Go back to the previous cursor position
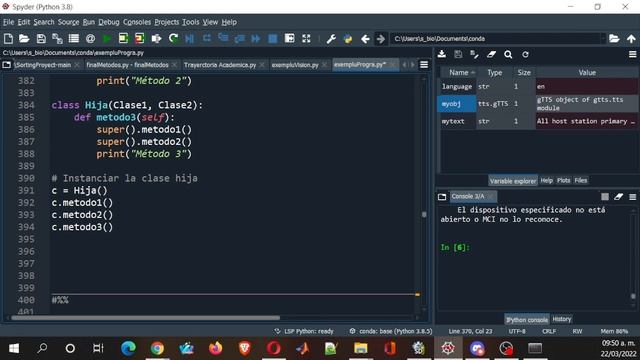The width and height of the screenshot is (640, 360). click(x=365, y=39)
